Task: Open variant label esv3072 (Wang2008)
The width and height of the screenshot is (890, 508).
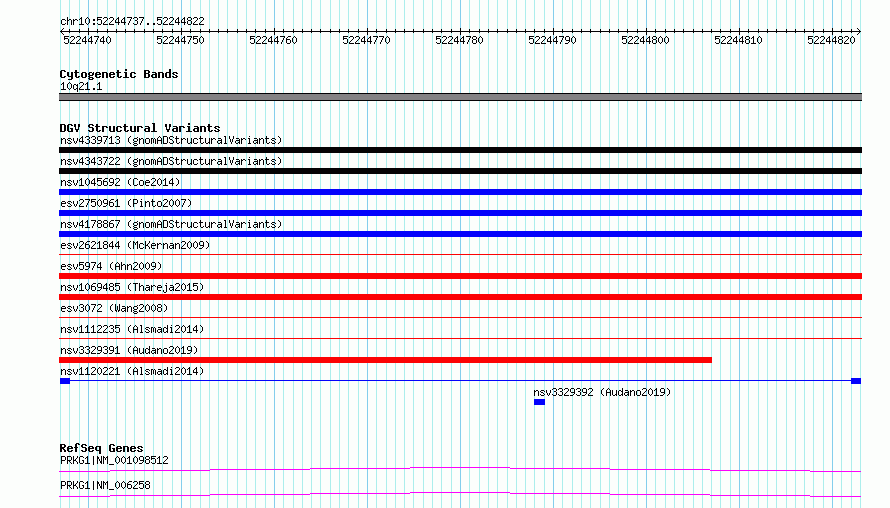Action: 114,308
